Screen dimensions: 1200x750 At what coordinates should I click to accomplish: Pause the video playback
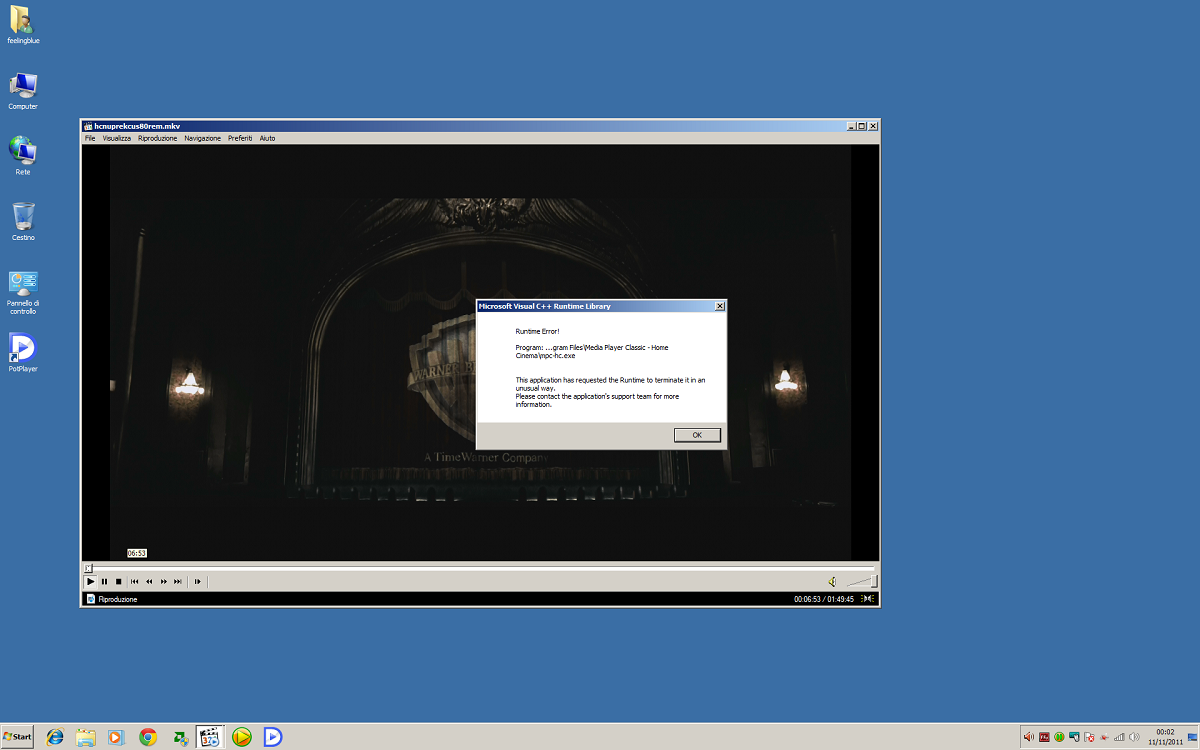[x=104, y=581]
